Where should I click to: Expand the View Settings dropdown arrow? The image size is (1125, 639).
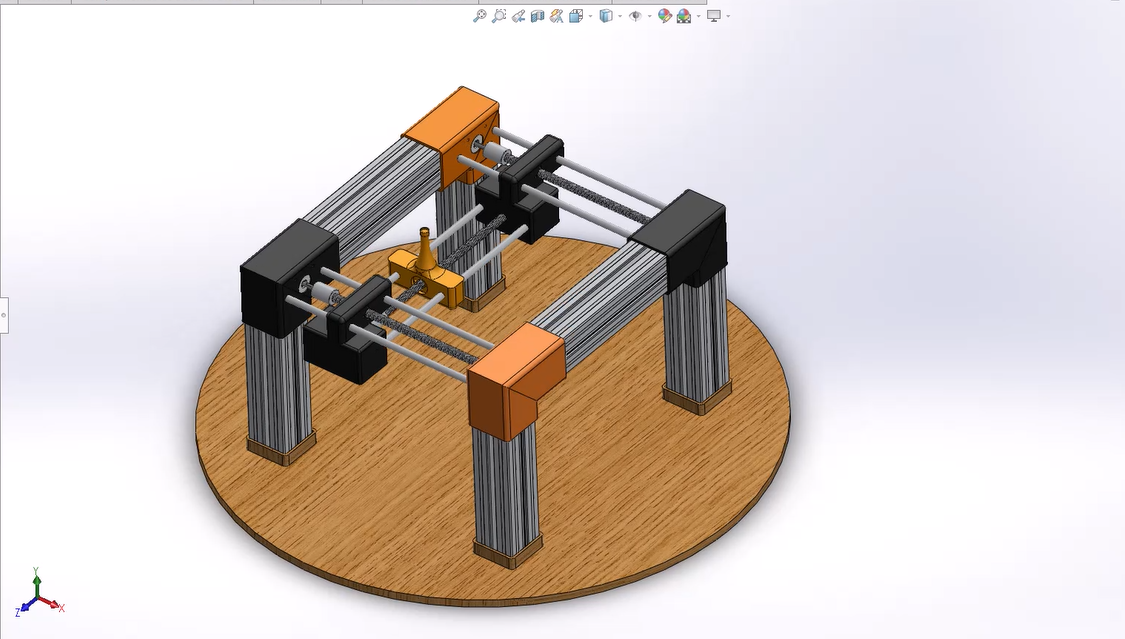(x=728, y=16)
